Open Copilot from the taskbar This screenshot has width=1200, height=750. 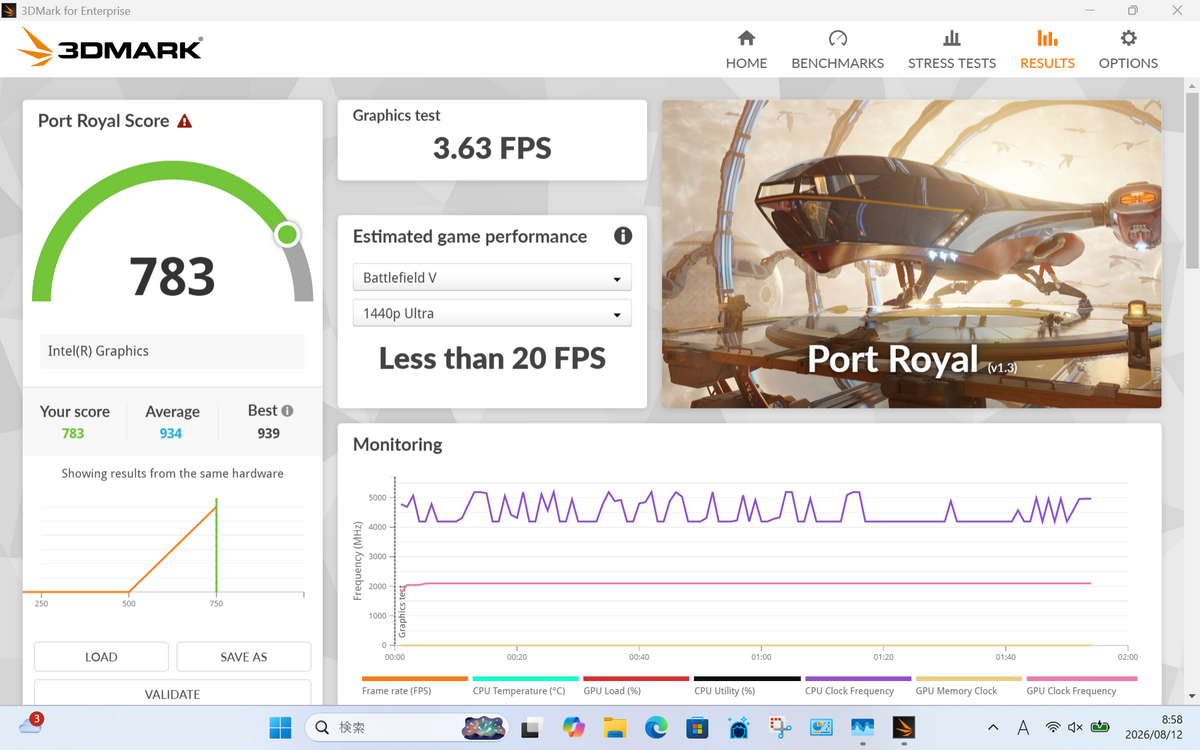[x=573, y=727]
